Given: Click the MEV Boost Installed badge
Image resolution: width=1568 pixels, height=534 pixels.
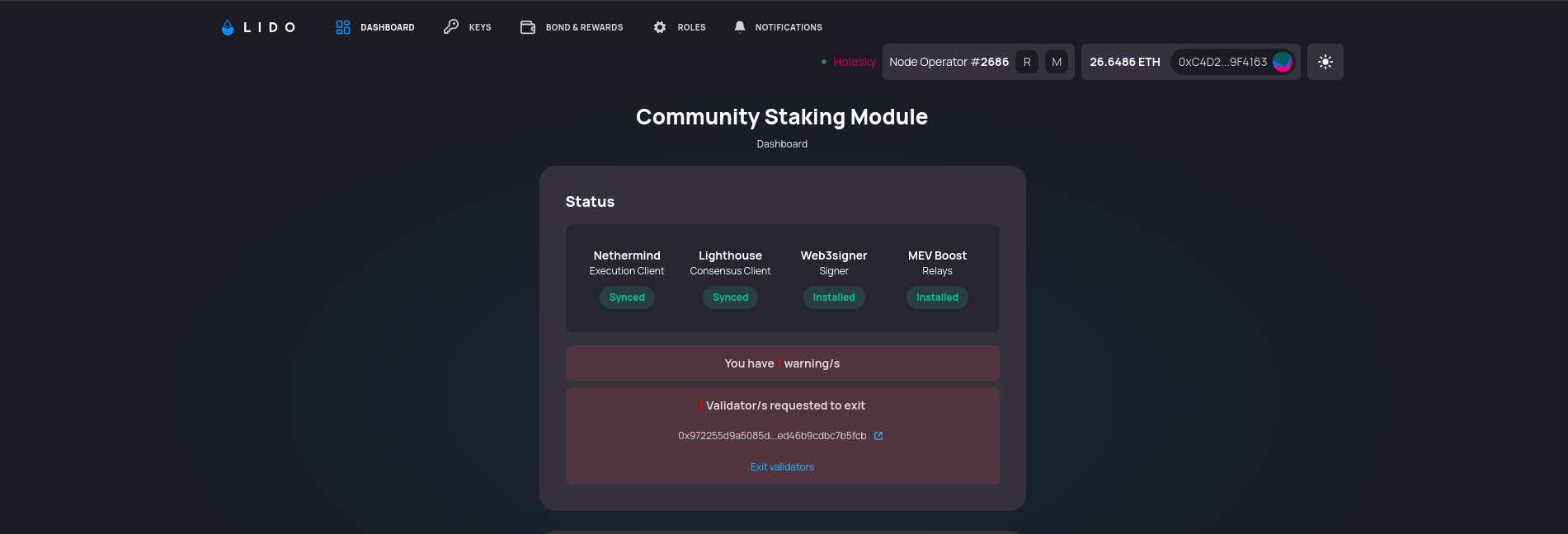Looking at the screenshot, I should pyautogui.click(x=937, y=297).
